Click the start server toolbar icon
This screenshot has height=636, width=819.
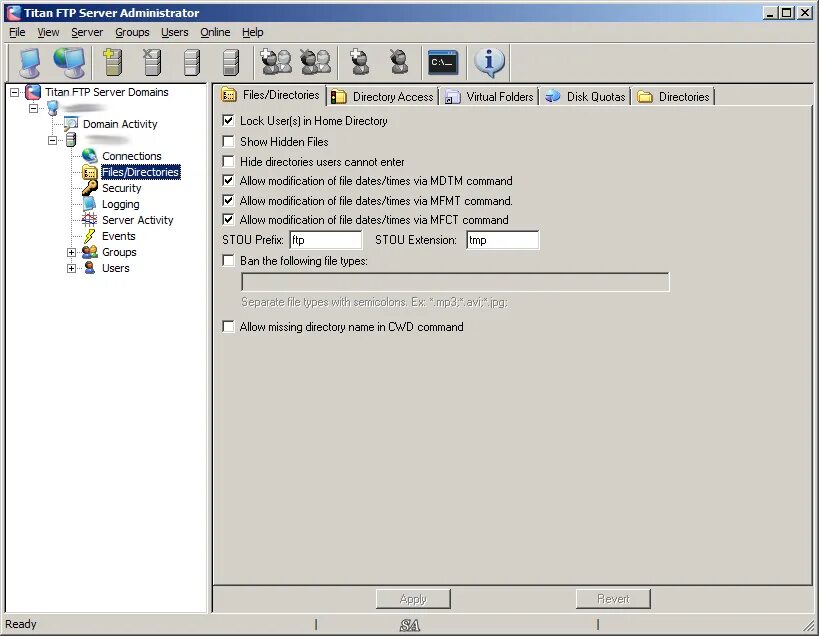click(192, 62)
